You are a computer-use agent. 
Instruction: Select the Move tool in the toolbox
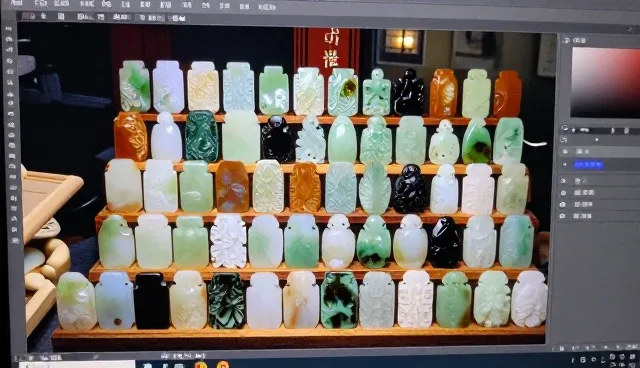pos(10,29)
